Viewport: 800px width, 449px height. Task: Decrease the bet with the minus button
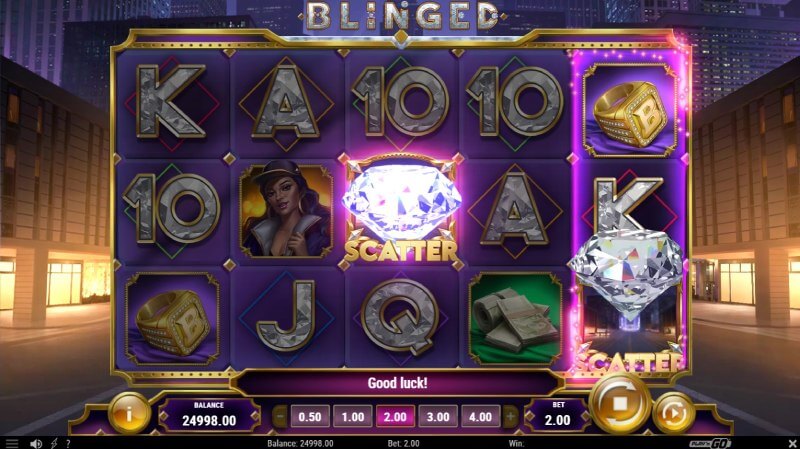click(279, 417)
